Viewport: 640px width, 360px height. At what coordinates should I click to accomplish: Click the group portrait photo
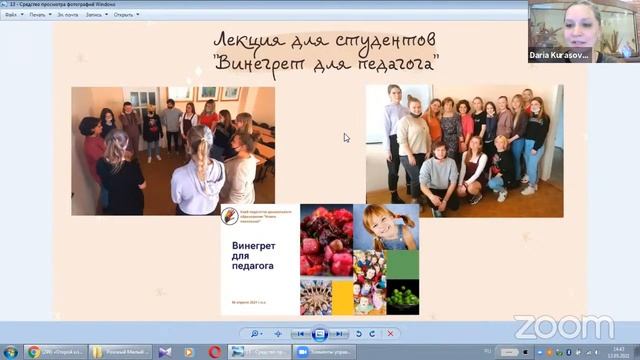point(464,151)
